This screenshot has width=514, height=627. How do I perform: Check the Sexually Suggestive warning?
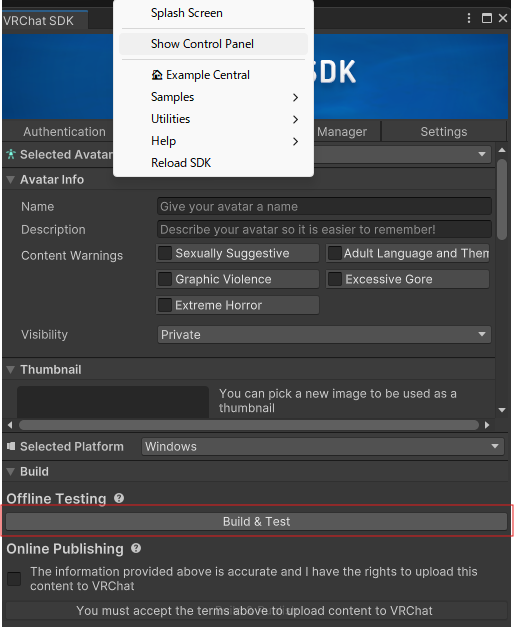(x=165, y=253)
